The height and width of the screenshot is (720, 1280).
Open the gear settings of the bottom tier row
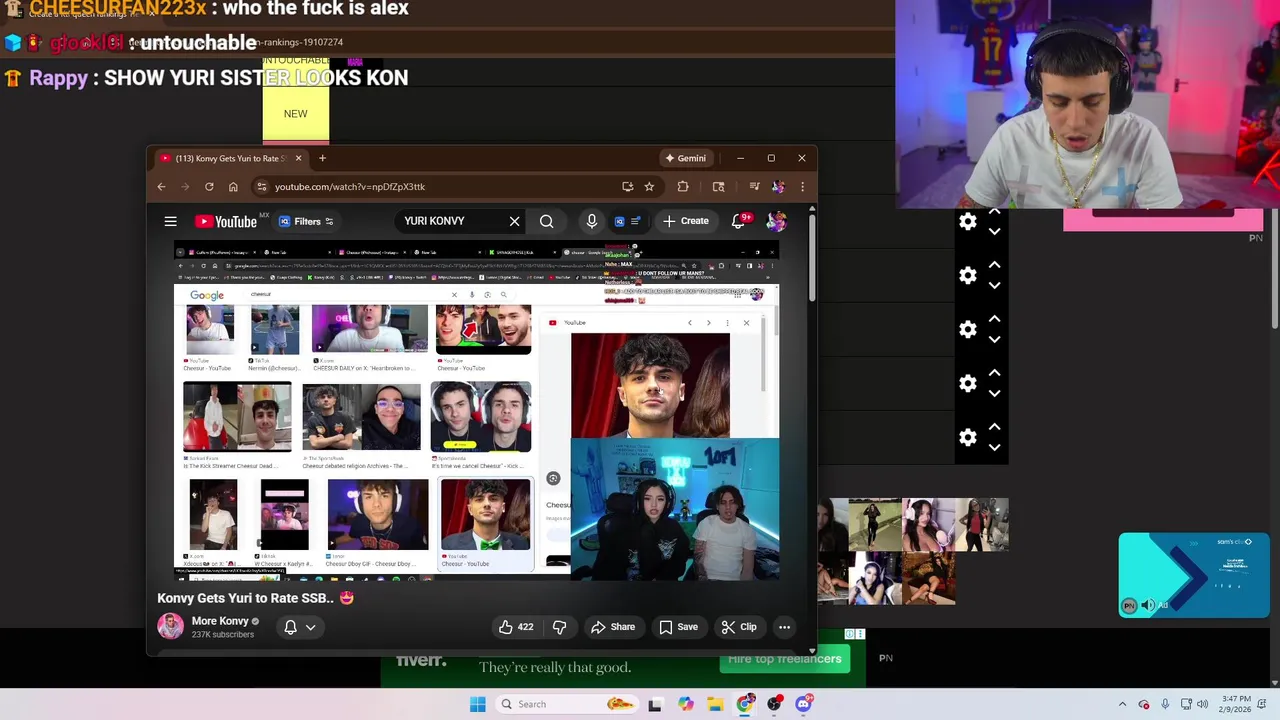point(968,437)
